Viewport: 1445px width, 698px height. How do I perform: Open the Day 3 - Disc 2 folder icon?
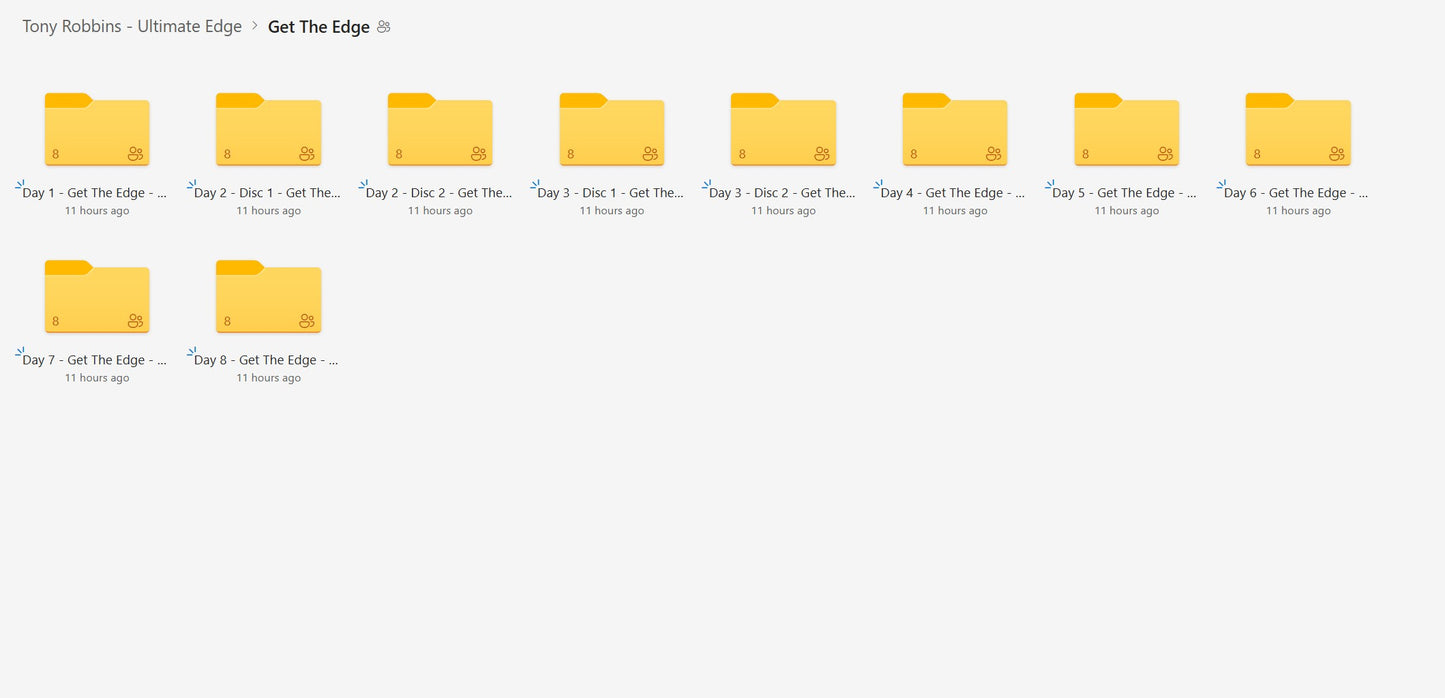783,129
